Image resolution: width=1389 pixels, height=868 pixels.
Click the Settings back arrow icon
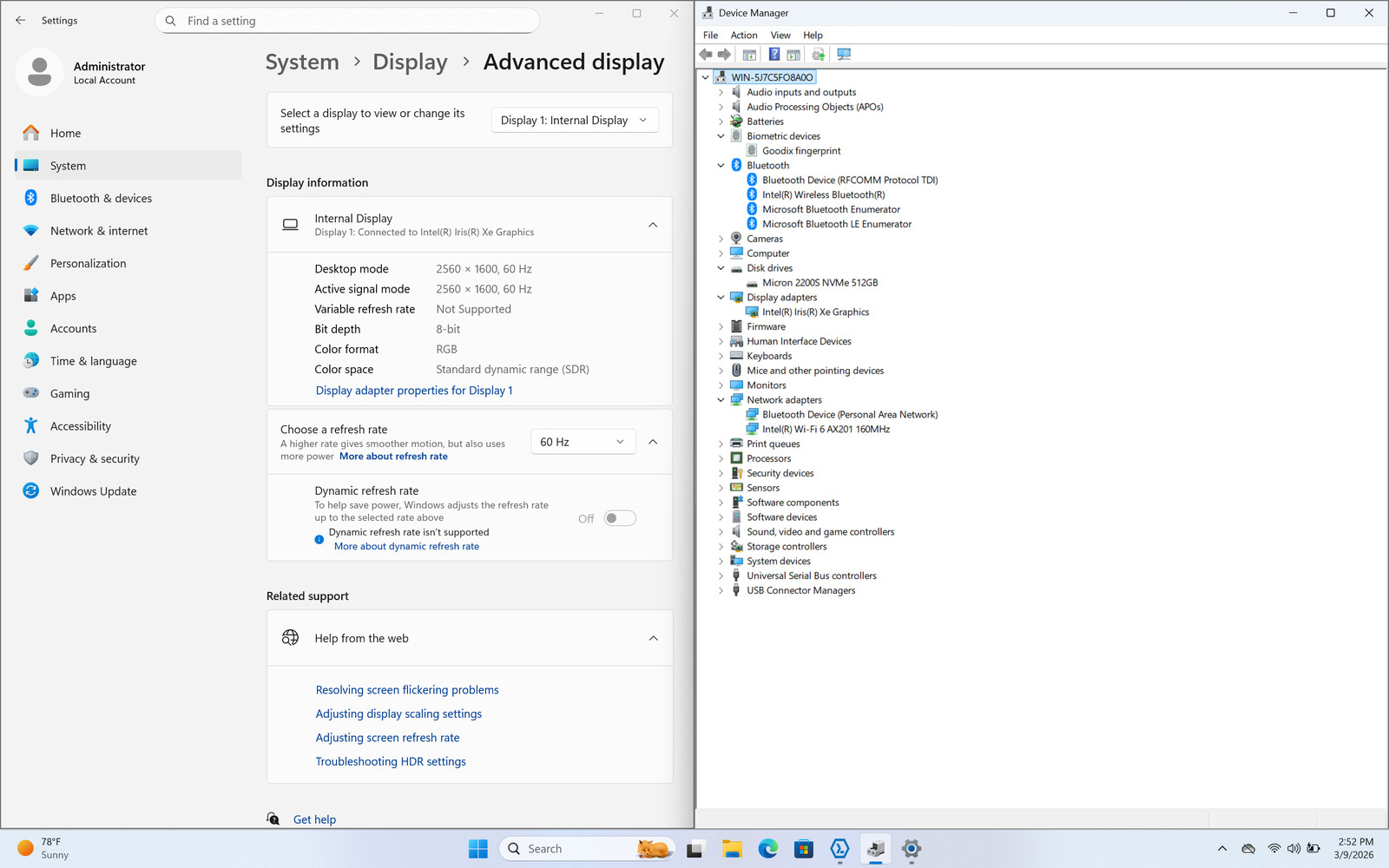21,20
